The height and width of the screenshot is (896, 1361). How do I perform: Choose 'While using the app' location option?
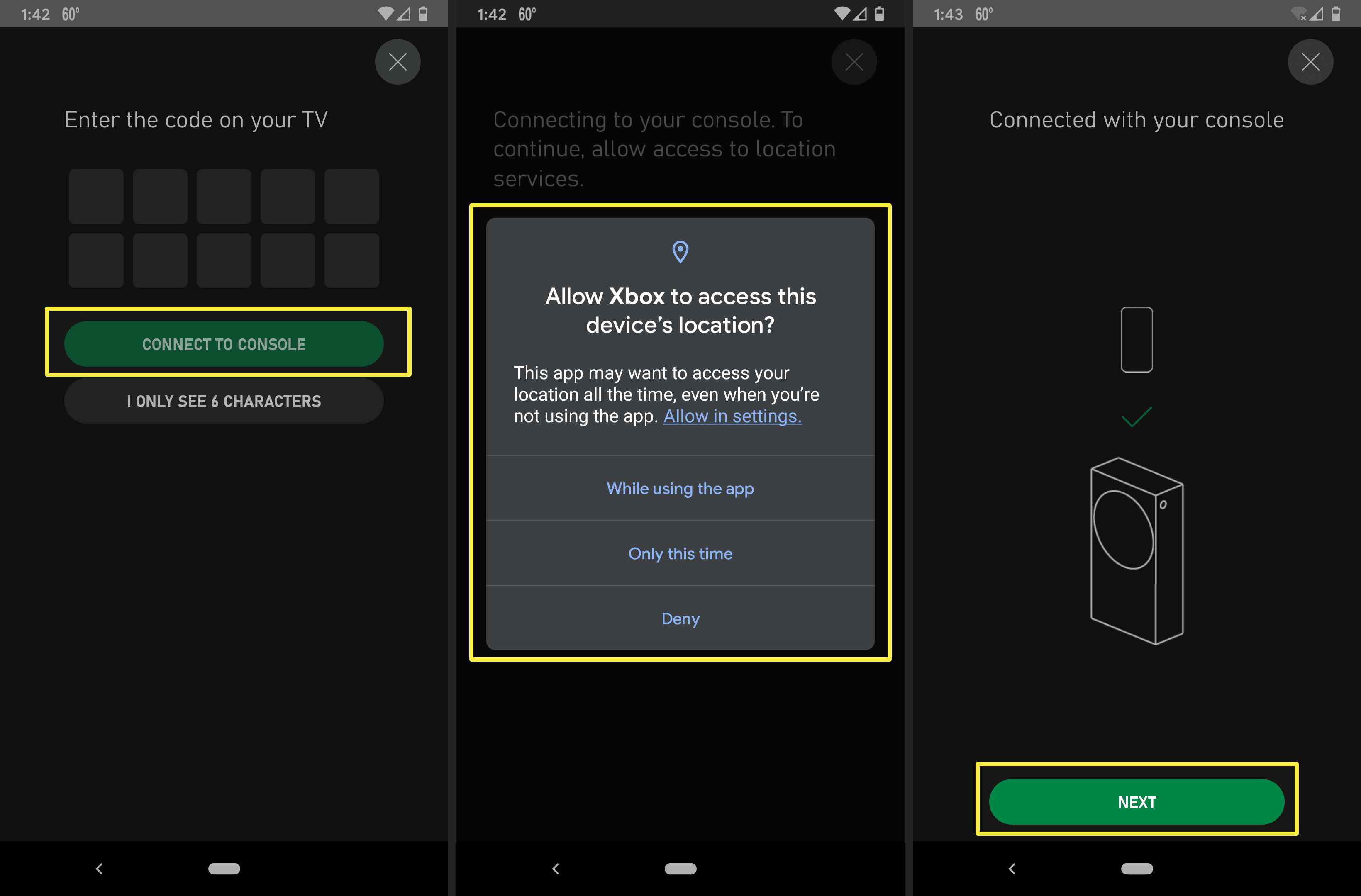pos(680,488)
